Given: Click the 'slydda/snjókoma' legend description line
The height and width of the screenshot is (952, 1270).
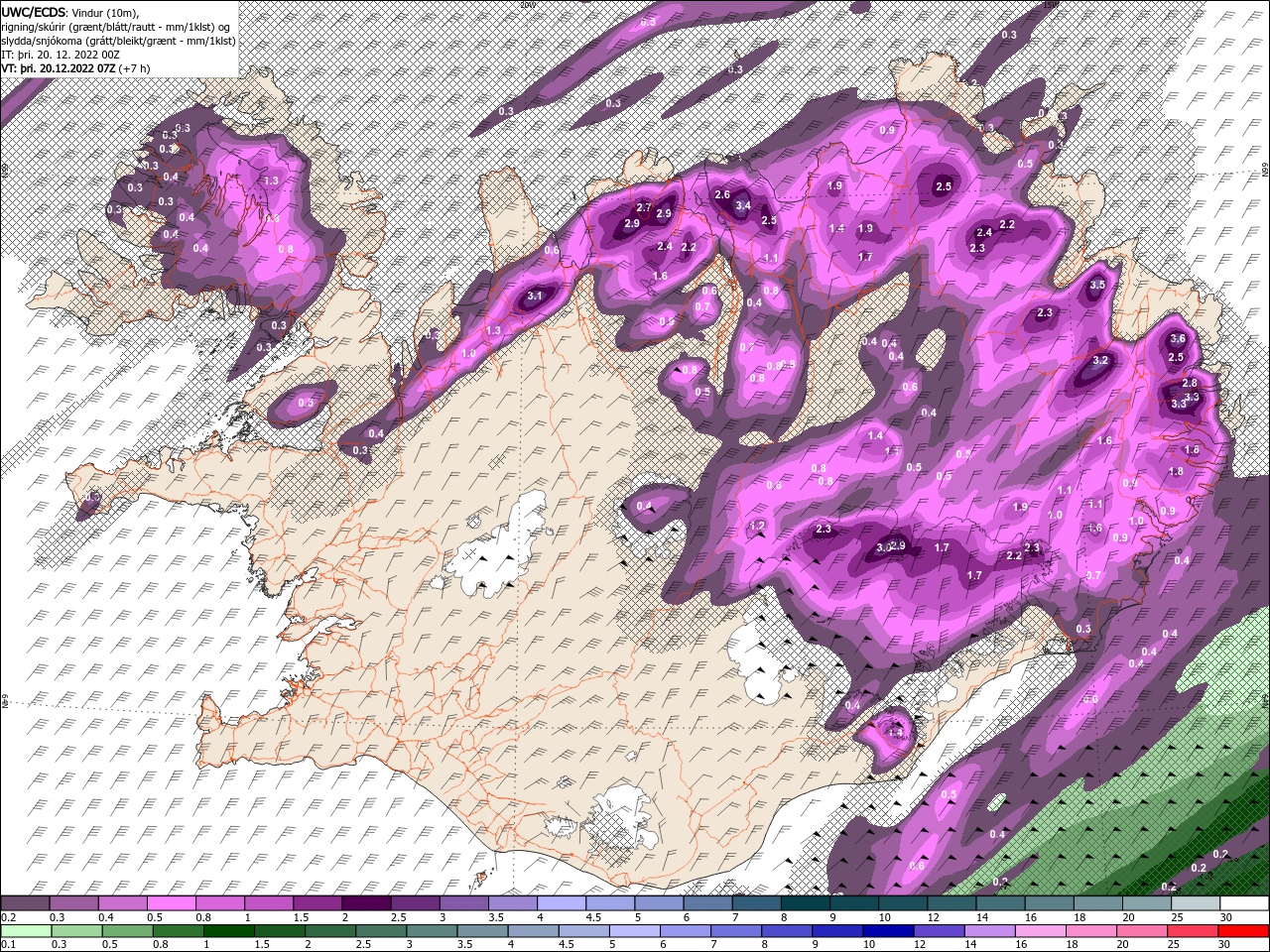Looking at the screenshot, I should pyautogui.click(x=117, y=40).
